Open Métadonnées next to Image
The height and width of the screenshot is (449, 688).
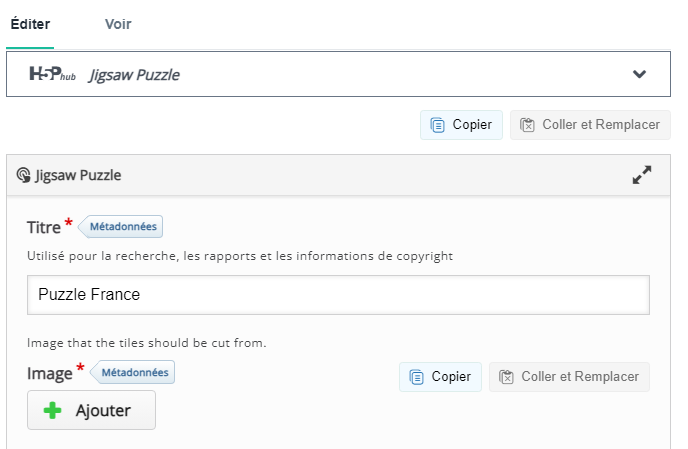coord(135,373)
